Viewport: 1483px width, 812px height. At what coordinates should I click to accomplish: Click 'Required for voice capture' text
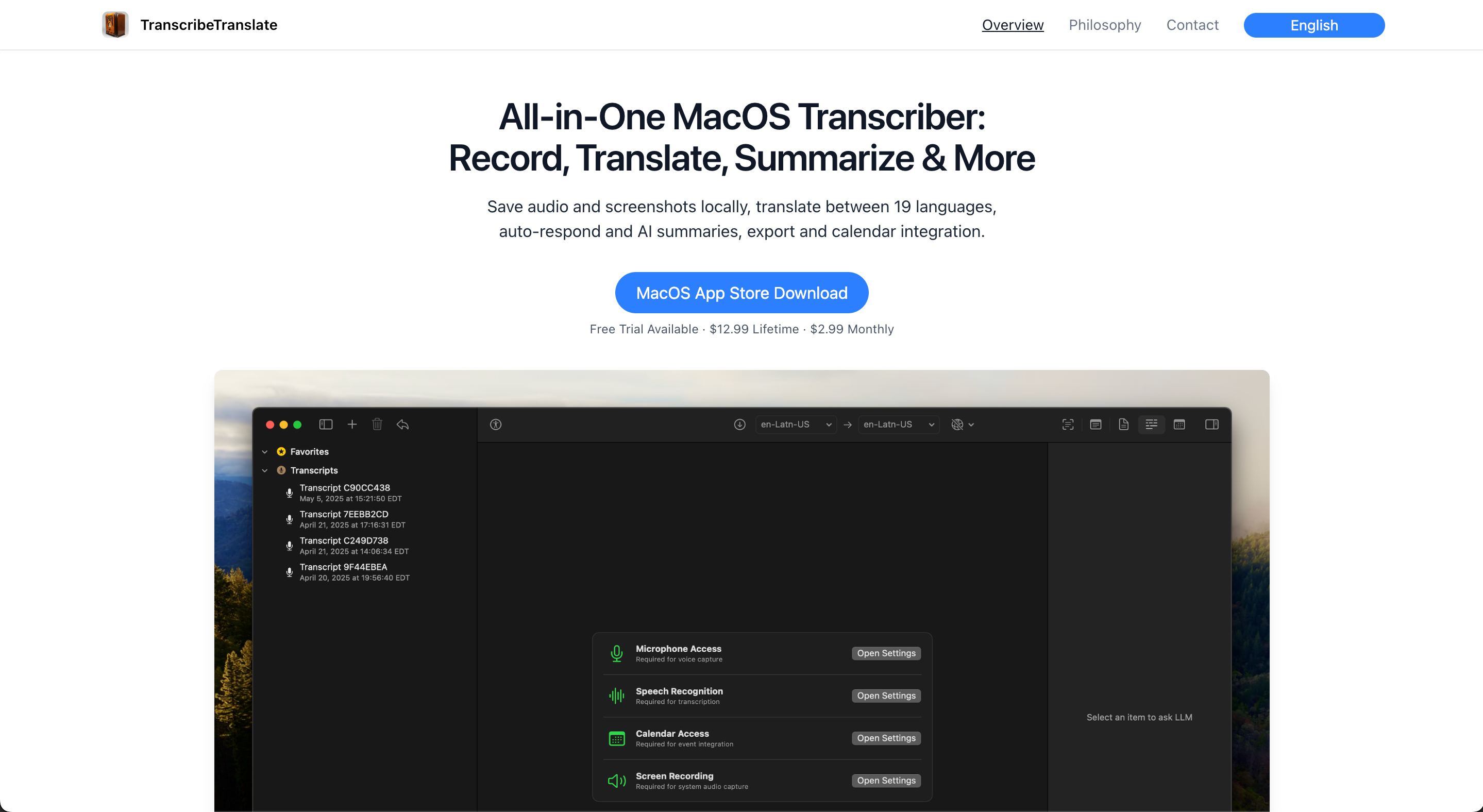pyautogui.click(x=679, y=659)
